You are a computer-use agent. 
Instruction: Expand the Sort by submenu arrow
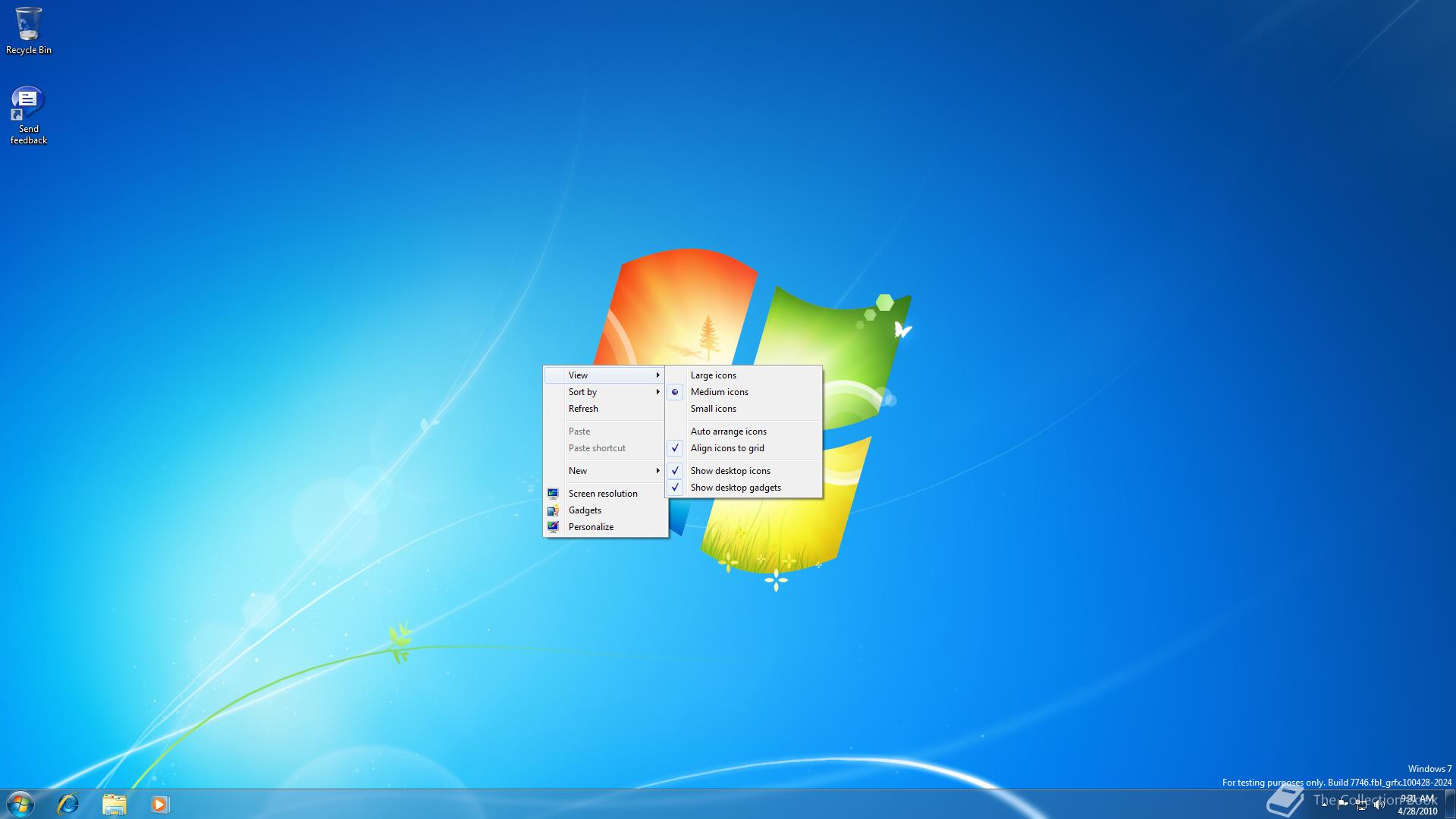point(657,392)
